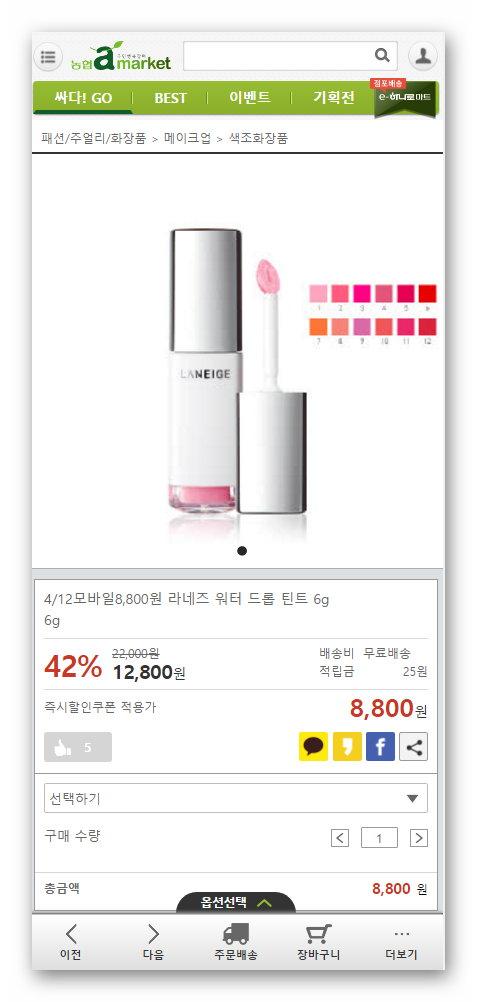The height and width of the screenshot is (1002, 477).
Task: Share product on Facebook
Action: (380, 746)
